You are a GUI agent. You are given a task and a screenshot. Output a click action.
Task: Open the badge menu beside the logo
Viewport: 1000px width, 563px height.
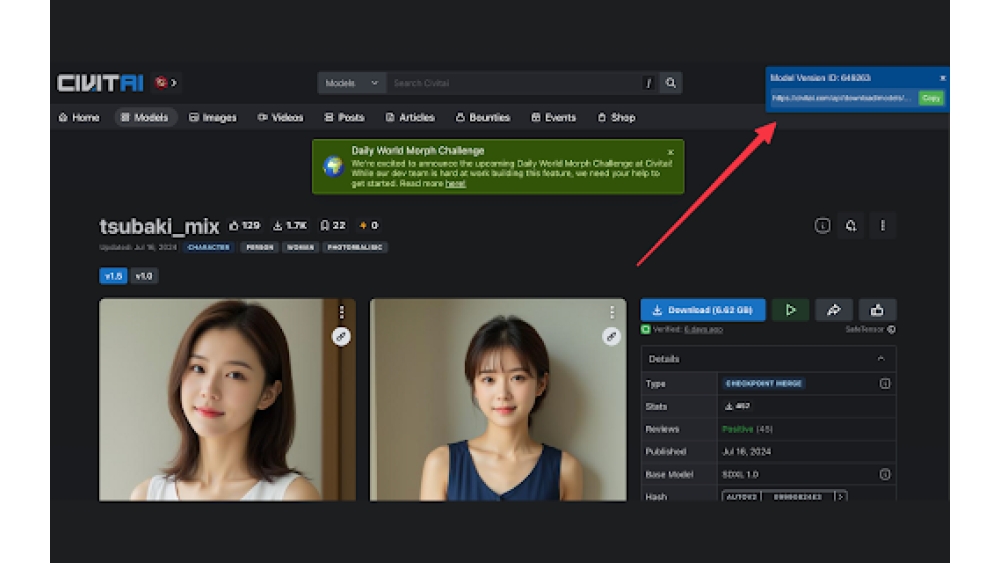tap(166, 83)
